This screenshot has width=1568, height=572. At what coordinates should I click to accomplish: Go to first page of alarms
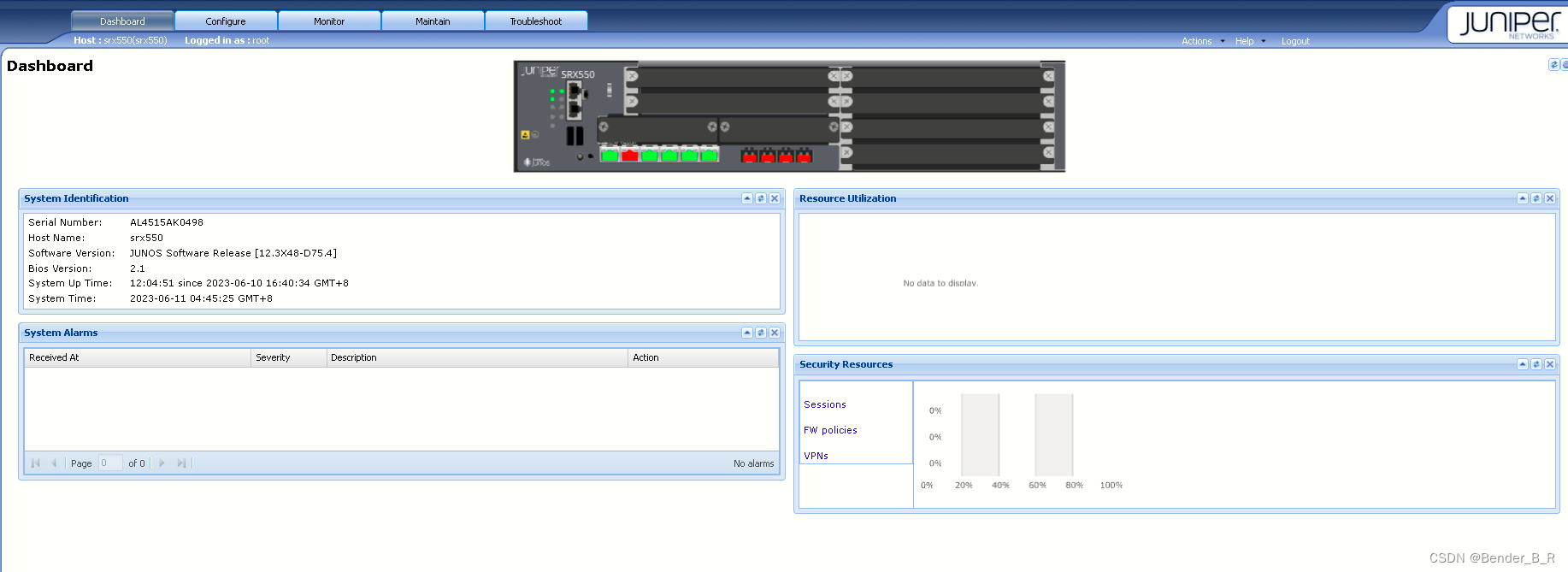[36, 463]
